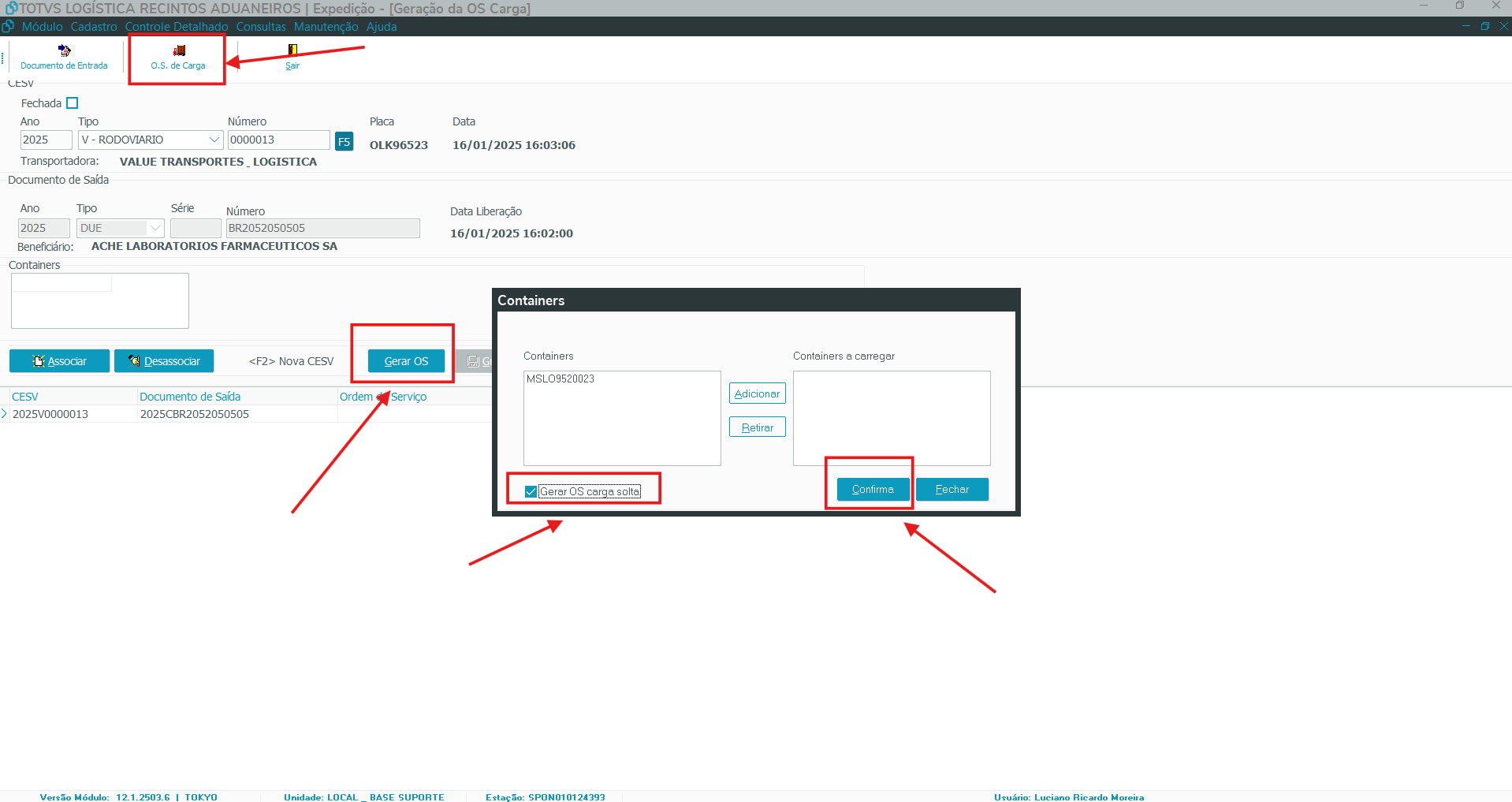Click Adicionar in the Containers dialog

pos(757,394)
